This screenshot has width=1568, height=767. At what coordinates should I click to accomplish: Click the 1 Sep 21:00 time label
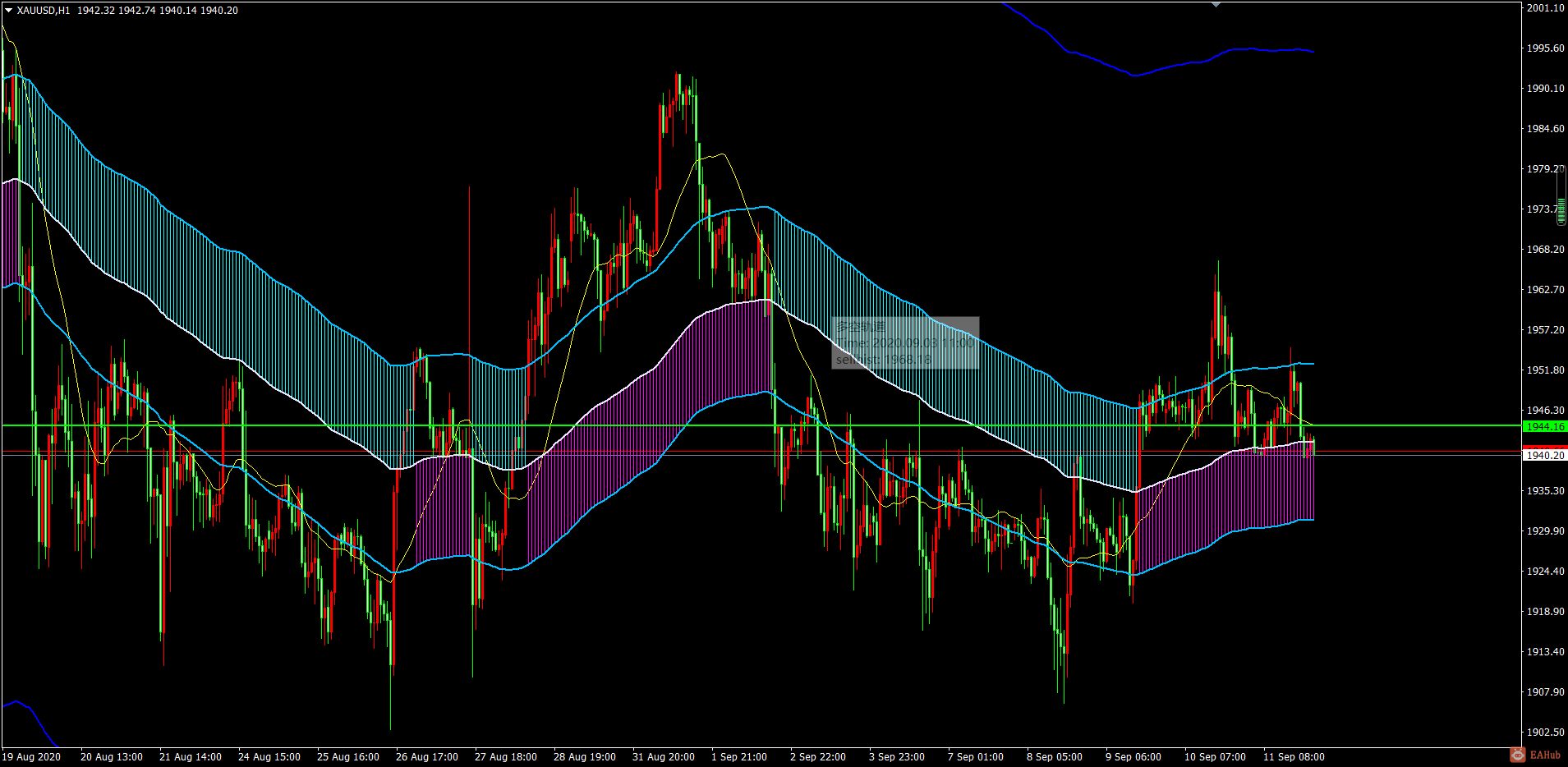coord(739,757)
